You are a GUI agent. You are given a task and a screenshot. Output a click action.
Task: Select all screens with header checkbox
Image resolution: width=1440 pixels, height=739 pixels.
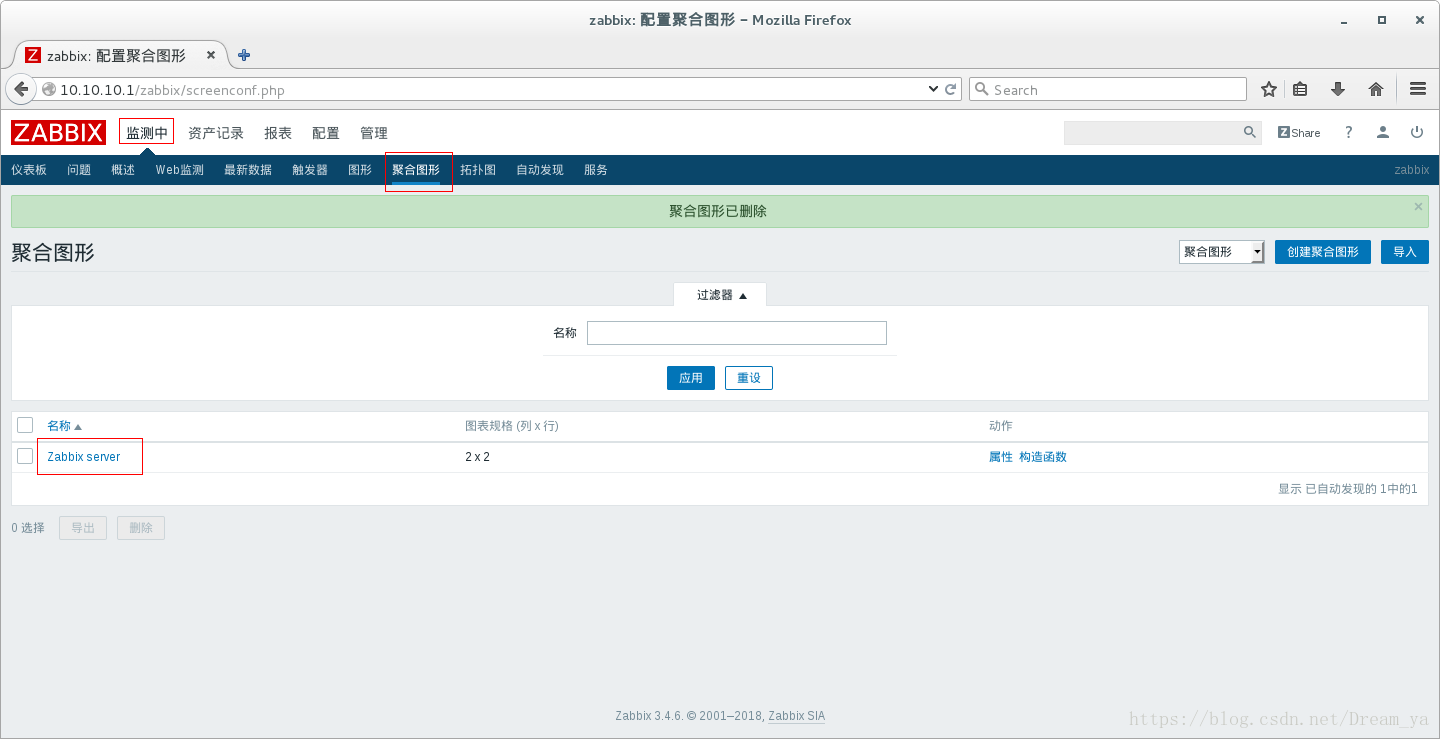[25, 425]
